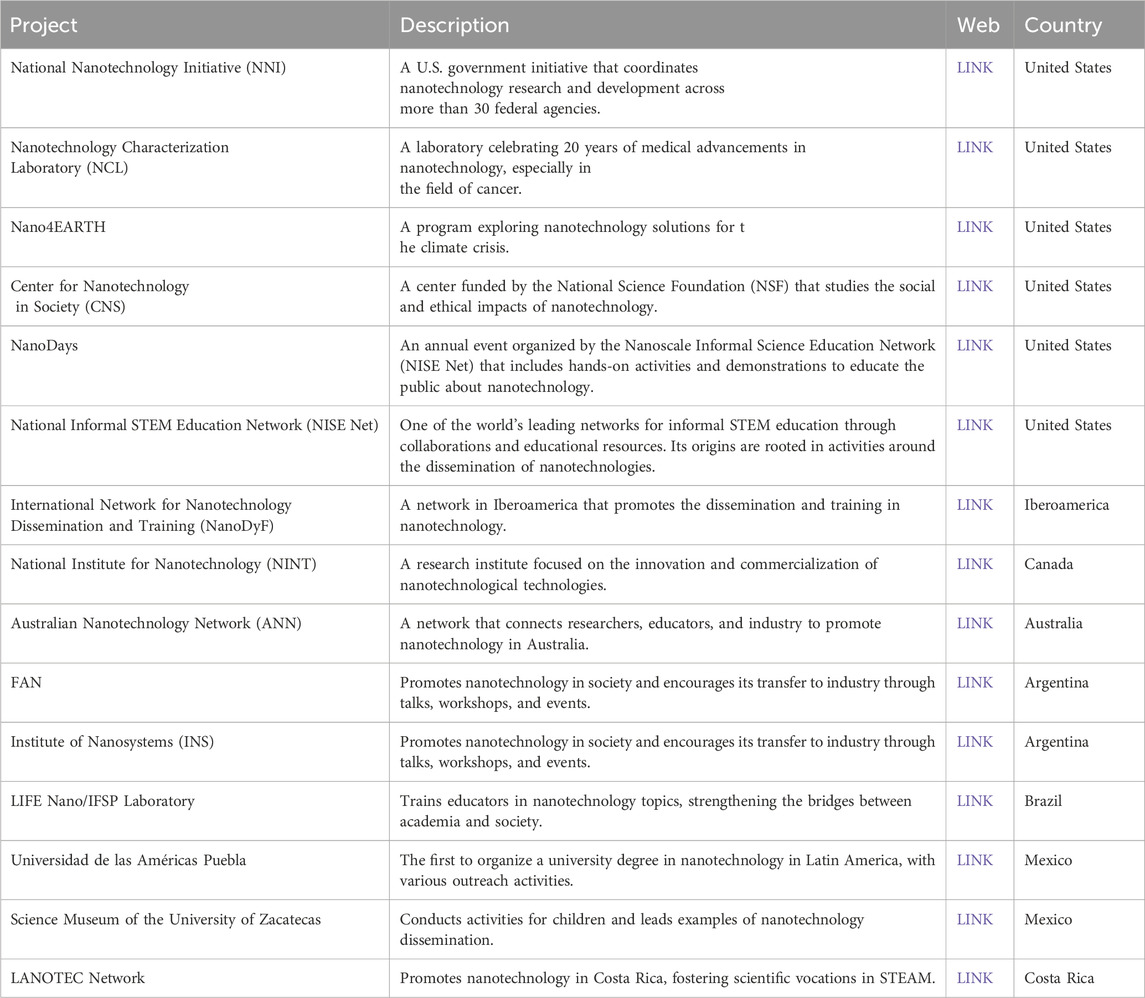Open the NanoDays row LINK

click(x=975, y=345)
